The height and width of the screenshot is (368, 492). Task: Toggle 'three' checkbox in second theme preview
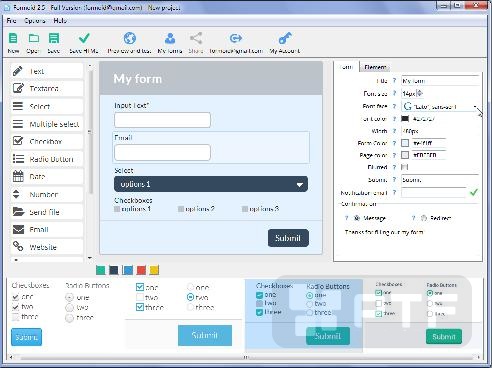click(x=140, y=307)
